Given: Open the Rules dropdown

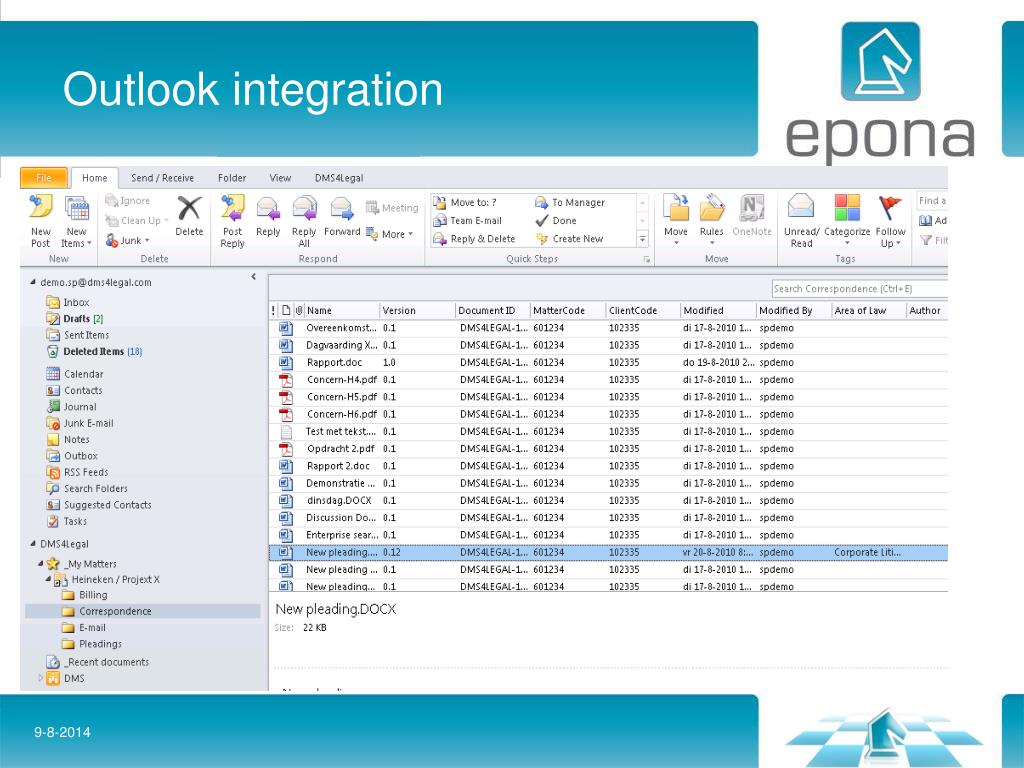Looking at the screenshot, I should coord(712,221).
